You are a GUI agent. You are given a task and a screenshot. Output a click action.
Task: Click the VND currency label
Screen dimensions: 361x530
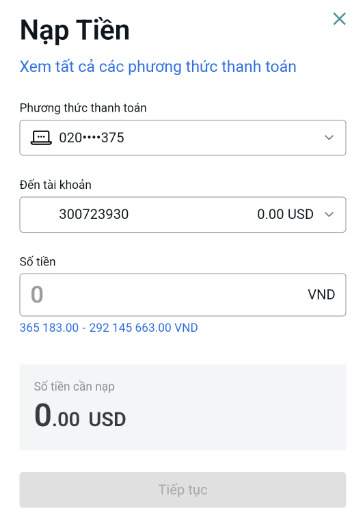point(321,294)
